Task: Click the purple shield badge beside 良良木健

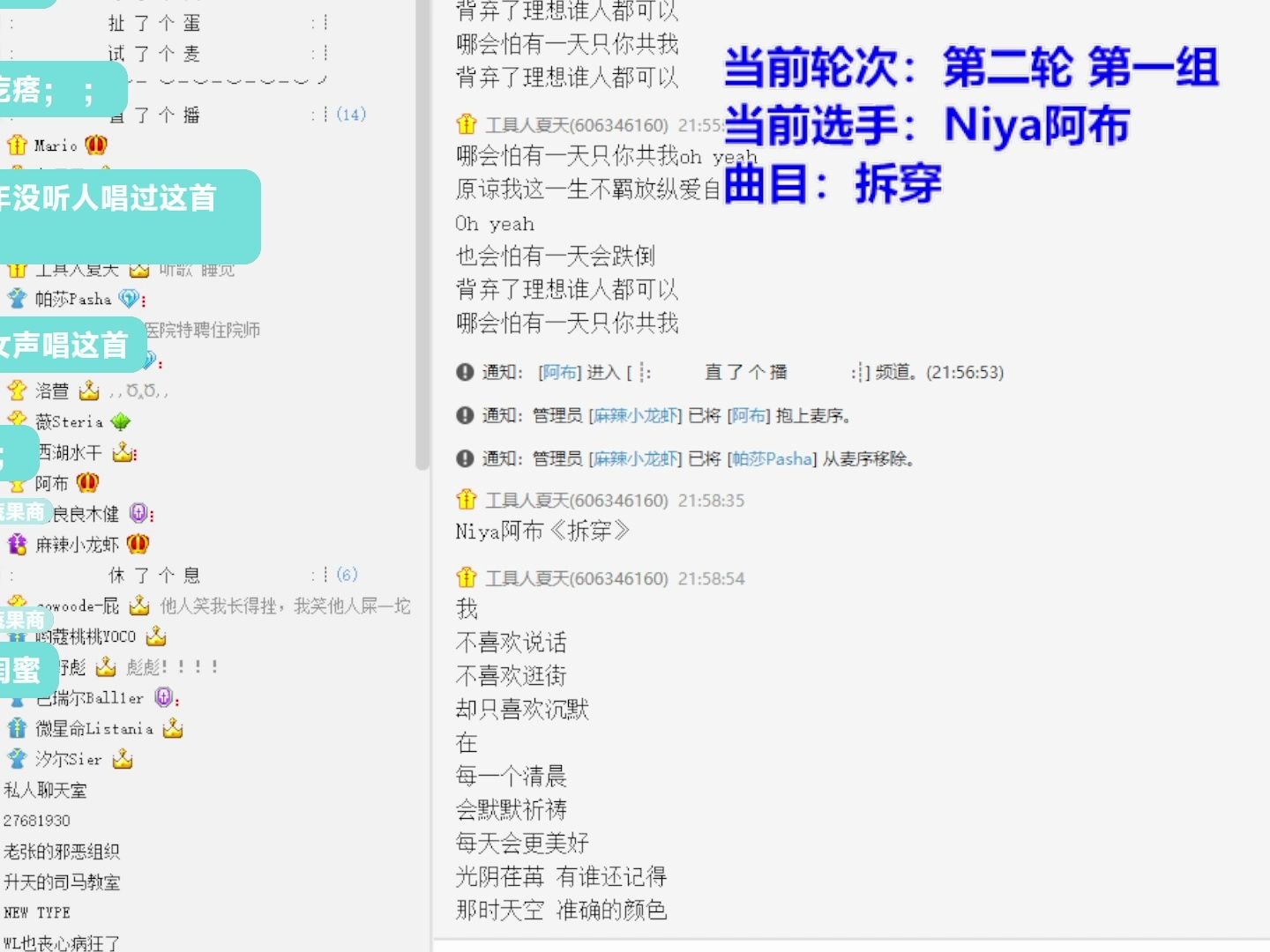Action: point(138,513)
